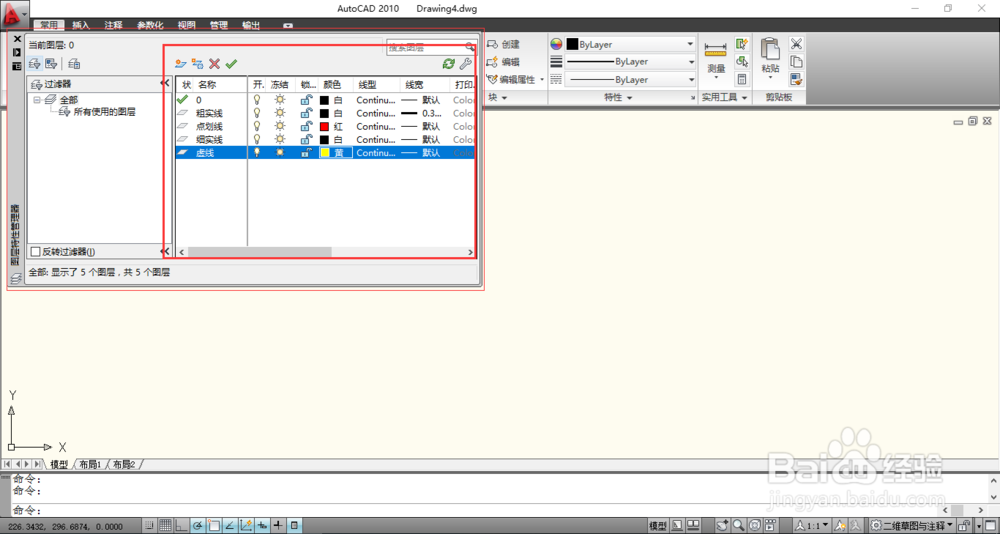Image resolution: width=1000 pixels, height=534 pixels.
Task: Toggle Grid Display in status bar
Action: coord(165,526)
